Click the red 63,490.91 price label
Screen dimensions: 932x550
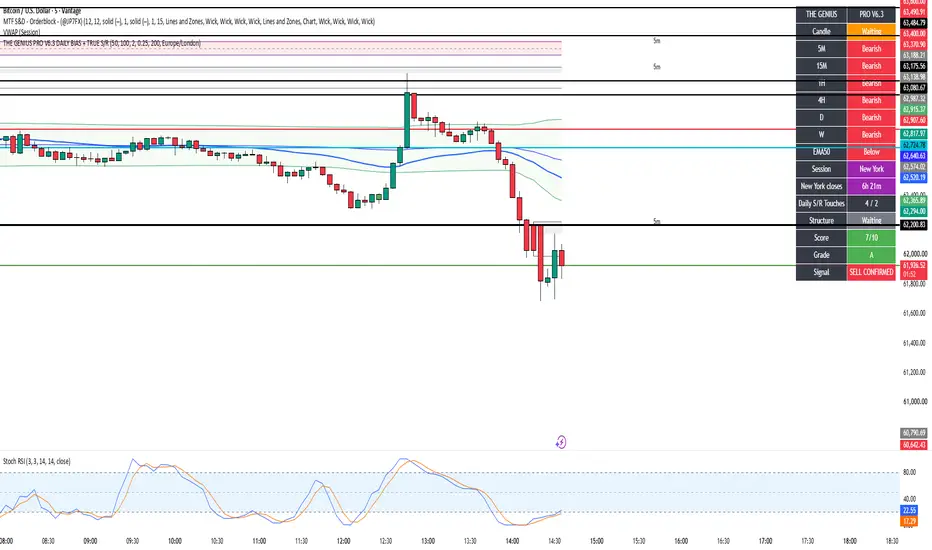pyautogui.click(x=914, y=12)
